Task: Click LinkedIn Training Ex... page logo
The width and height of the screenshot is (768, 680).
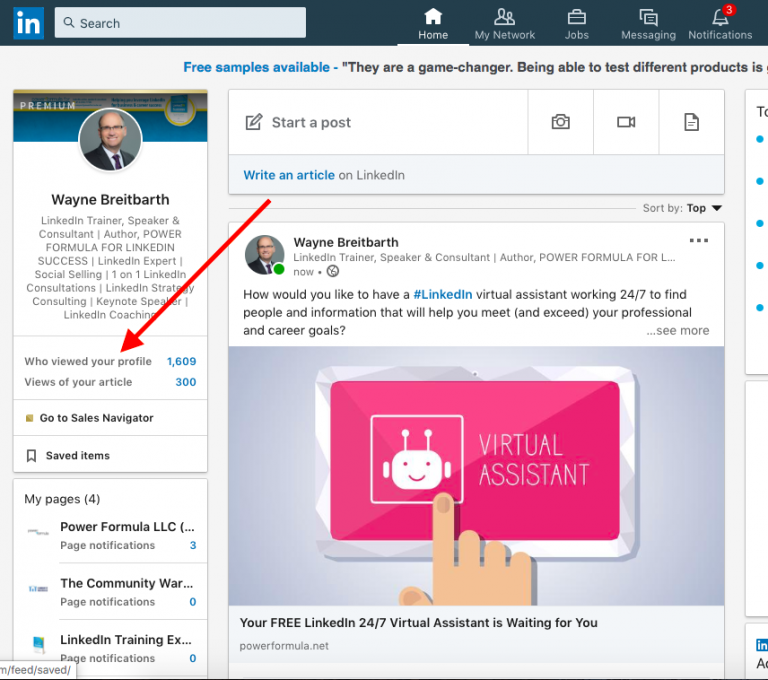Action: click(38, 643)
